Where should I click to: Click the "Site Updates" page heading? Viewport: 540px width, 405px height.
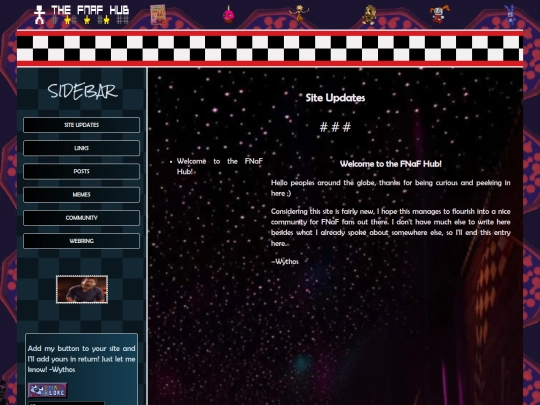(335, 98)
